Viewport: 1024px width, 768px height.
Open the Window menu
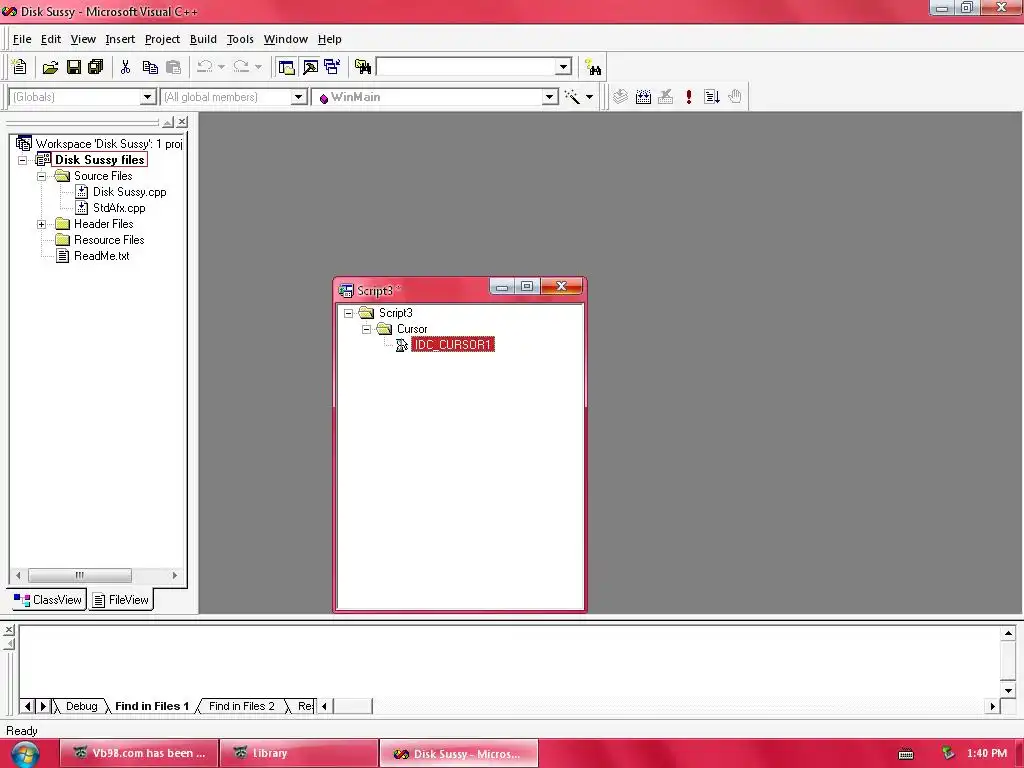(285, 39)
